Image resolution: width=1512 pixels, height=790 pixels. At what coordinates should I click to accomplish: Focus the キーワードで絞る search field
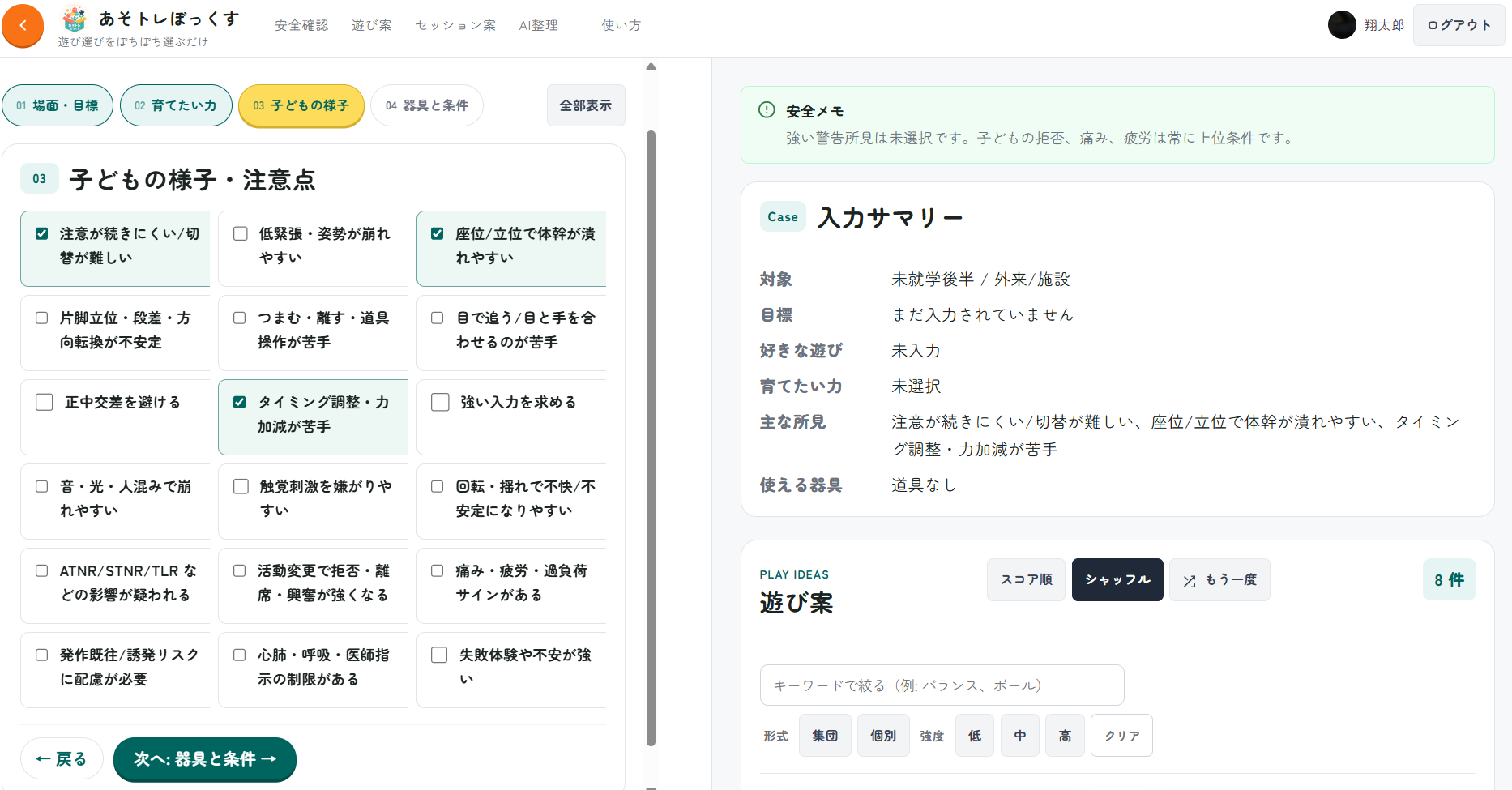tap(942, 685)
